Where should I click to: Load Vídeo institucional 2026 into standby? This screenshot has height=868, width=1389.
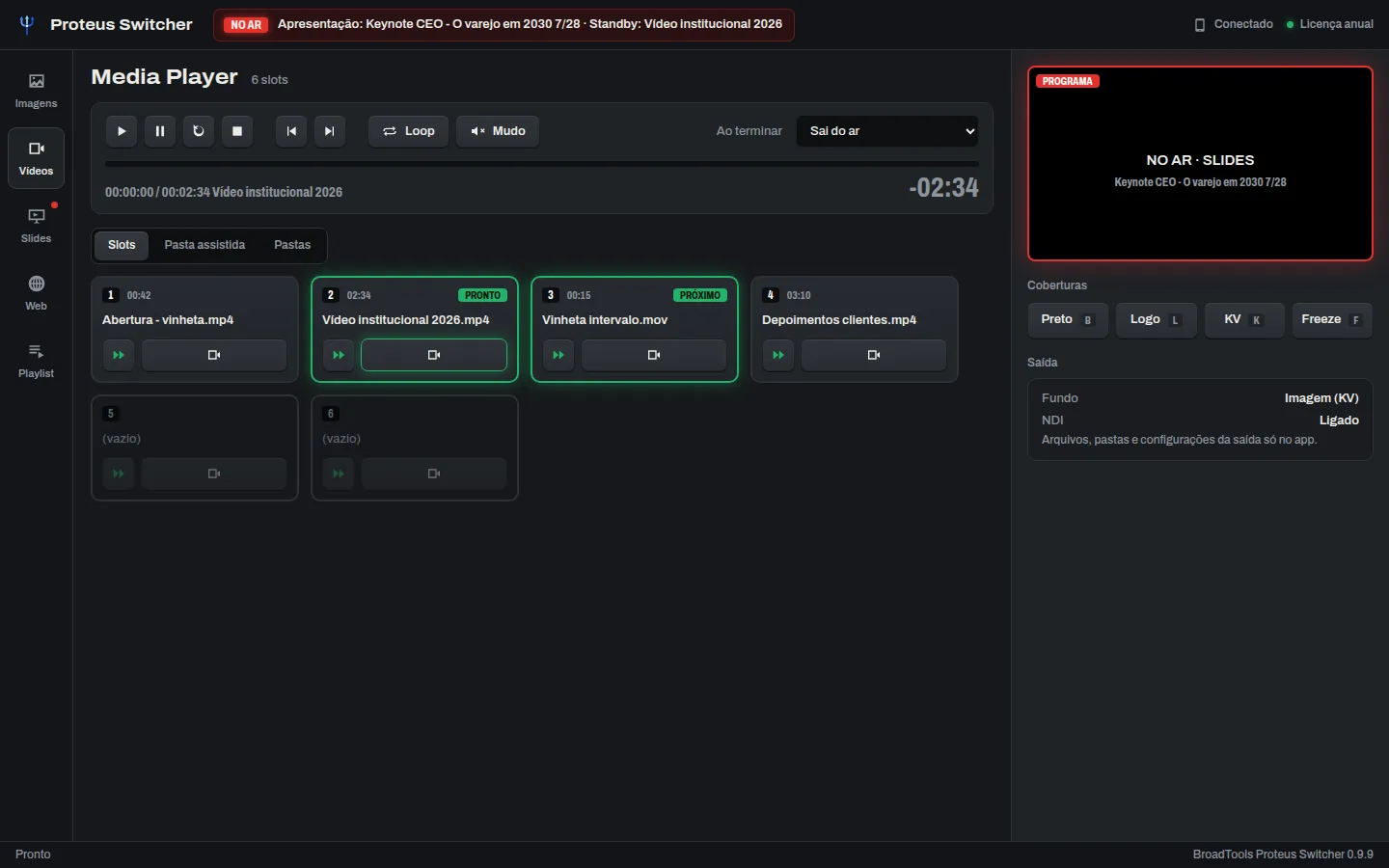[x=434, y=355]
